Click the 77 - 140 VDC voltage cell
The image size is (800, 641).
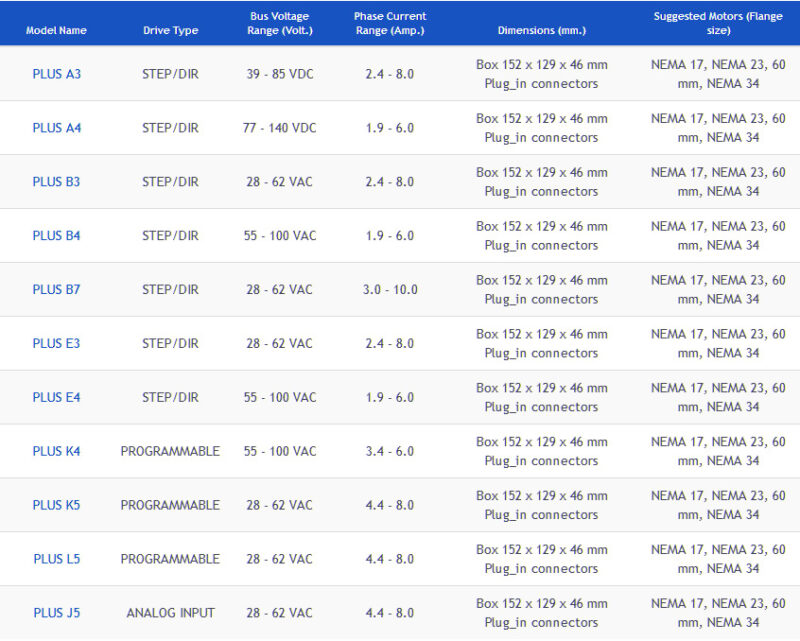(x=281, y=128)
